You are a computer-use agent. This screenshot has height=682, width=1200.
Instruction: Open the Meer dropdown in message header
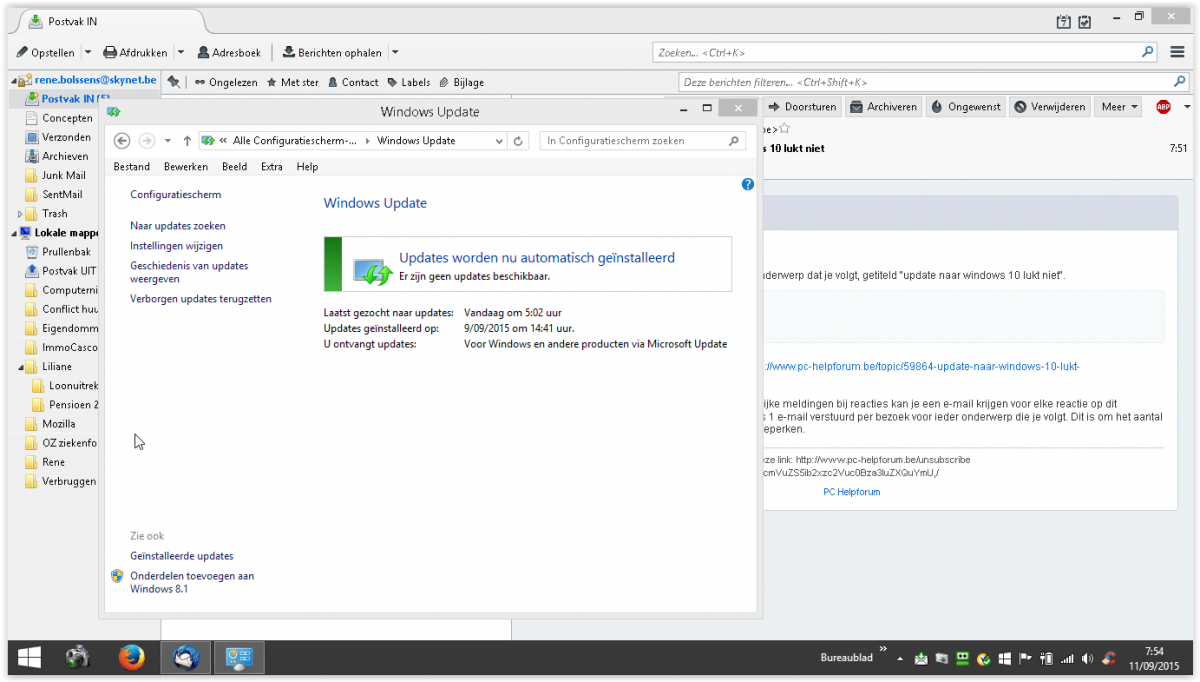tap(1119, 107)
